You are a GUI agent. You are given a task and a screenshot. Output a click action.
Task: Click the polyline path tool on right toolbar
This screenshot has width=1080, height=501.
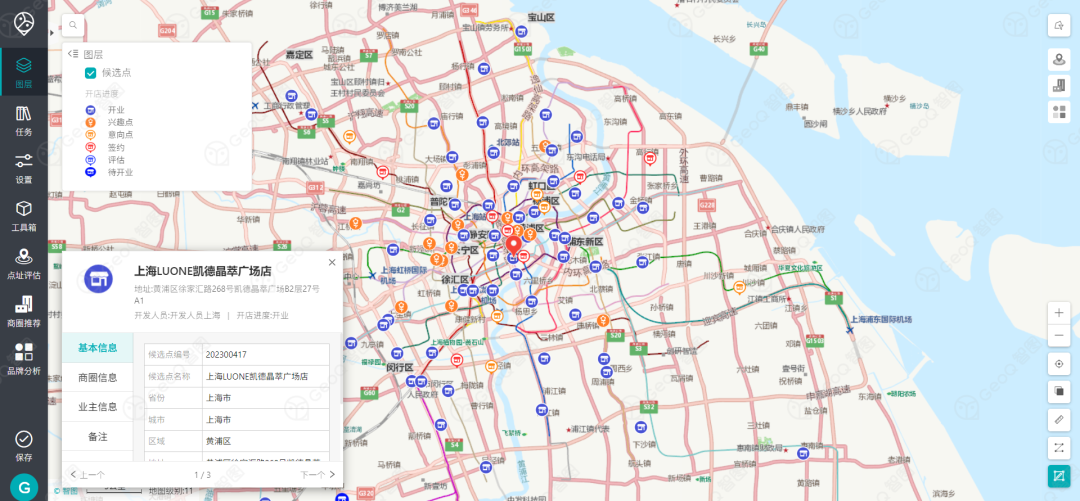1058,447
